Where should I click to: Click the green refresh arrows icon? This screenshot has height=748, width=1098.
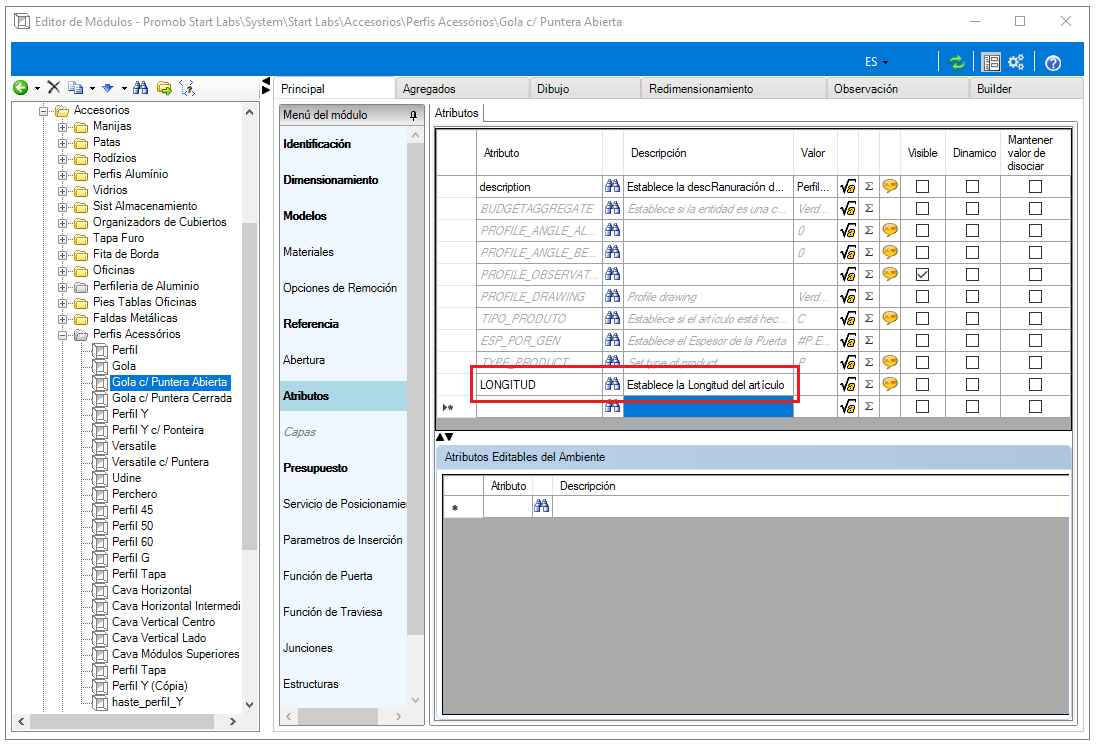tap(957, 62)
